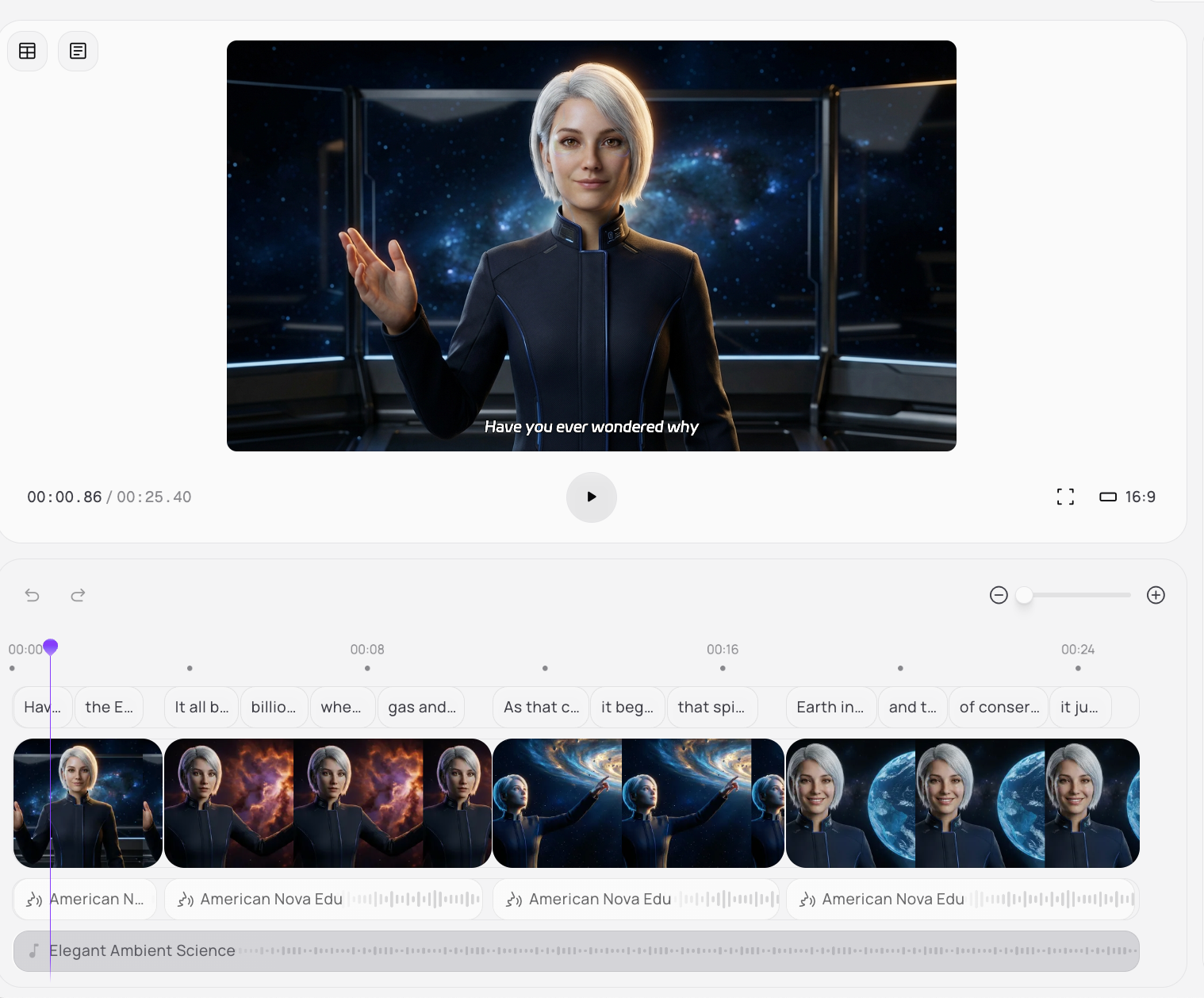1204x998 pixels.
Task: Enter fullscreen preview mode
Action: point(1065,497)
